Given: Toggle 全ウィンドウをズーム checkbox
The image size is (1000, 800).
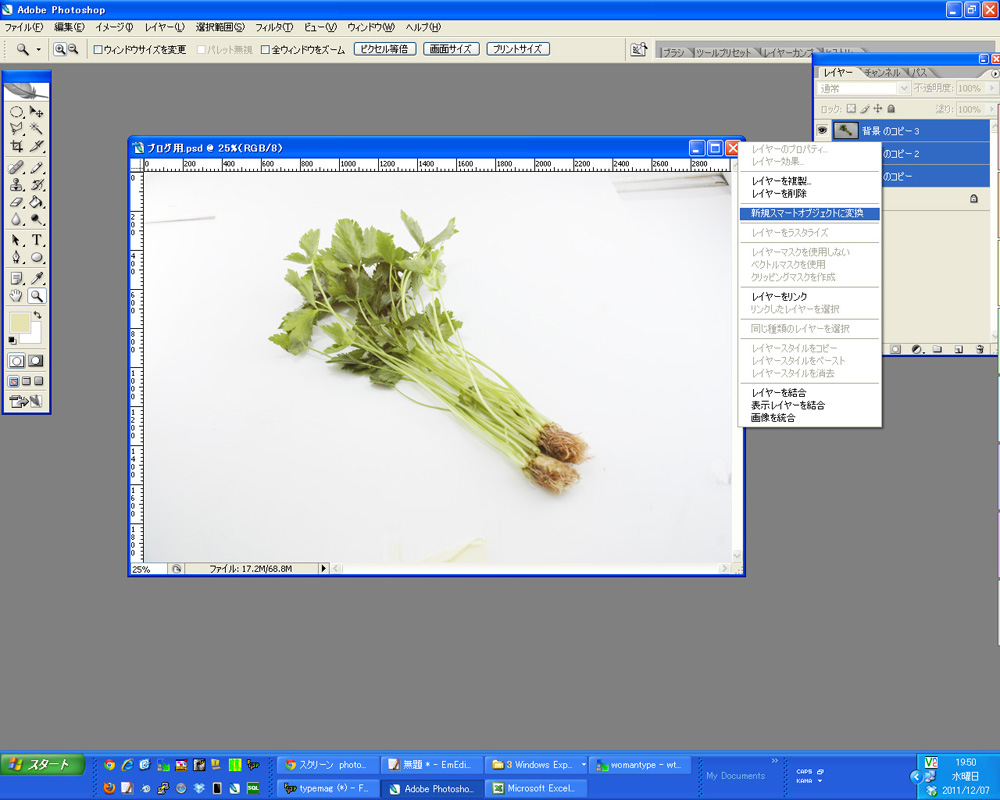Looking at the screenshot, I should click(266, 49).
